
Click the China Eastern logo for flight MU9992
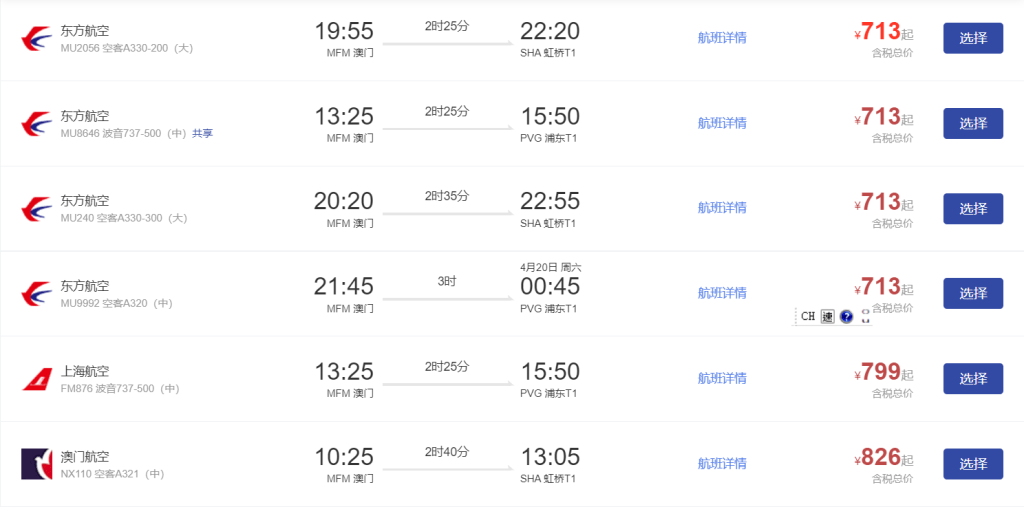point(36,294)
